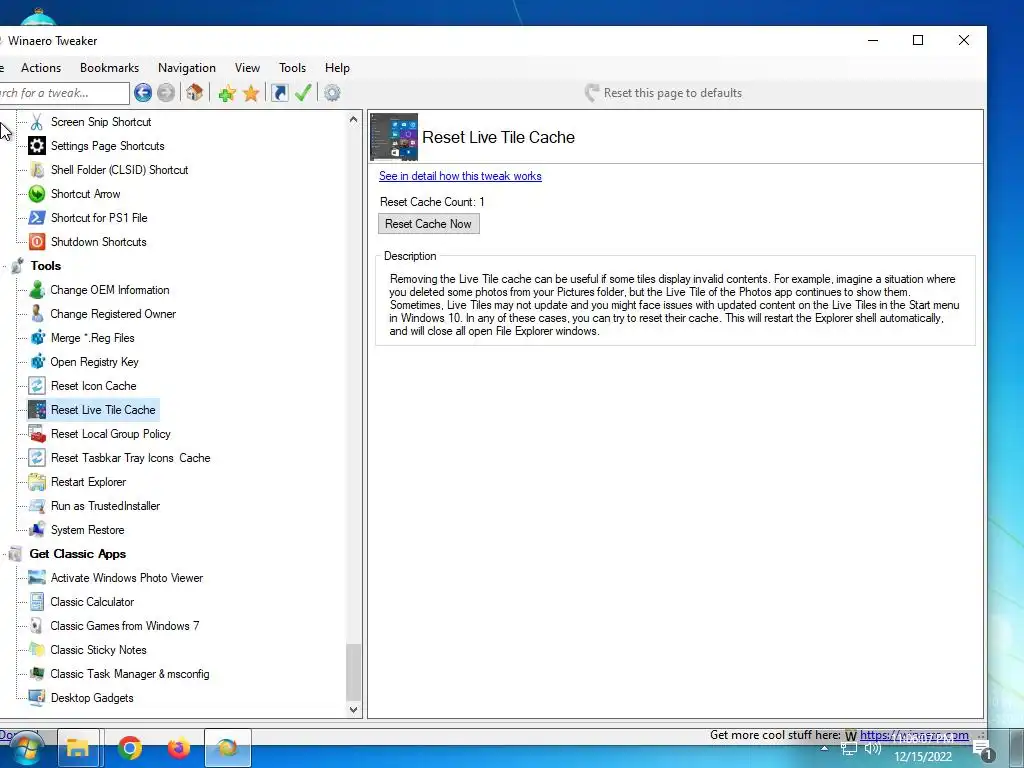The width and height of the screenshot is (1024, 768).
Task: Click the create shortcut toolbar icon
Action: click(280, 93)
